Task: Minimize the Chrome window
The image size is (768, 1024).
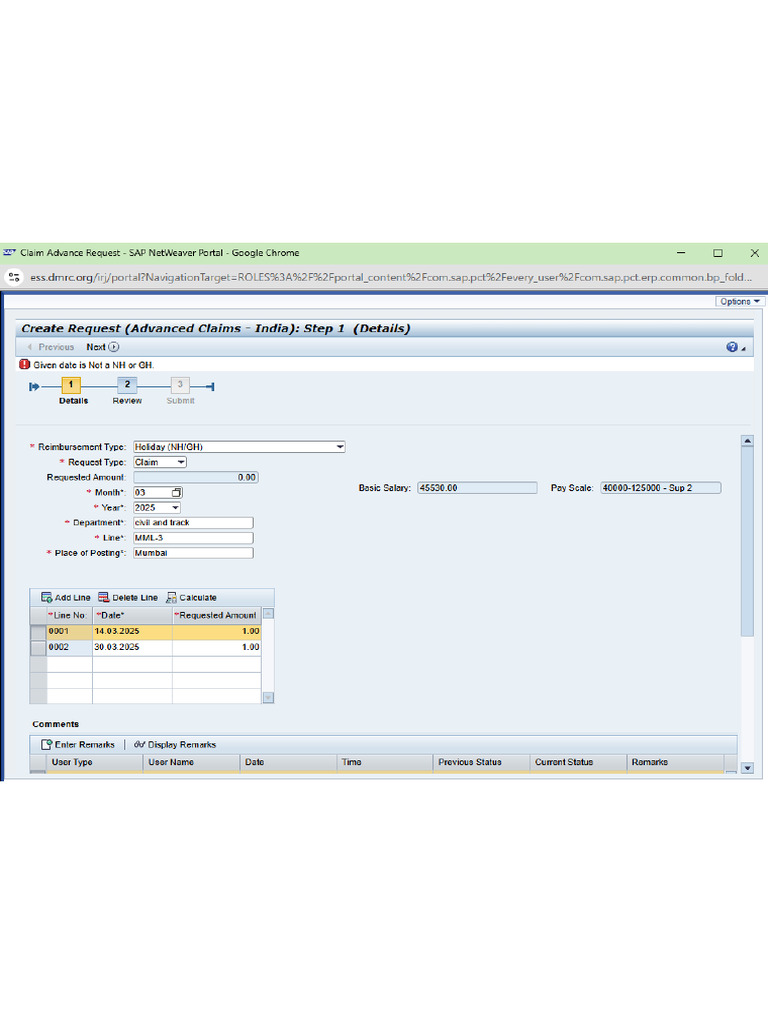Action: pos(681,253)
